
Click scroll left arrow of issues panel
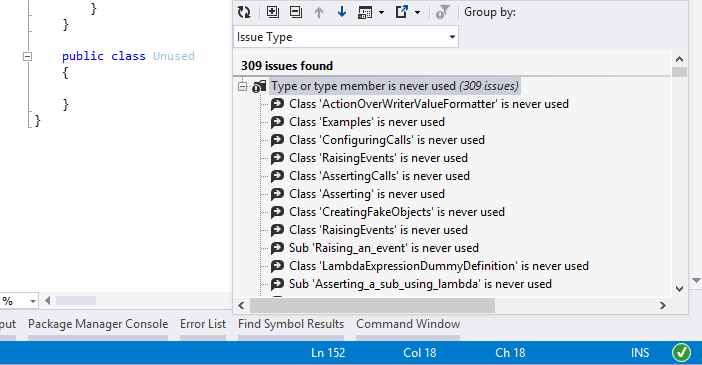coord(241,305)
